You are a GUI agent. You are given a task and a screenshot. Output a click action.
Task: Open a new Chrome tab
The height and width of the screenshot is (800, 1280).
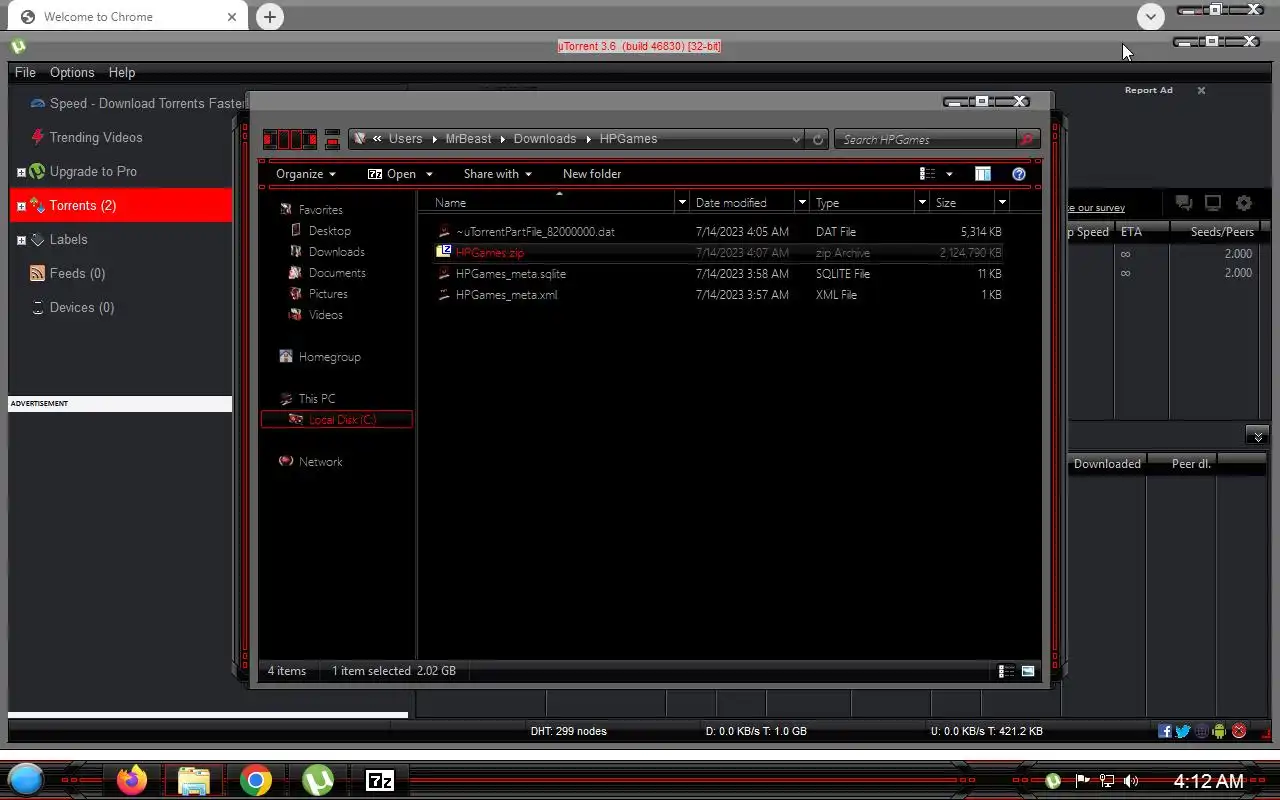click(270, 16)
